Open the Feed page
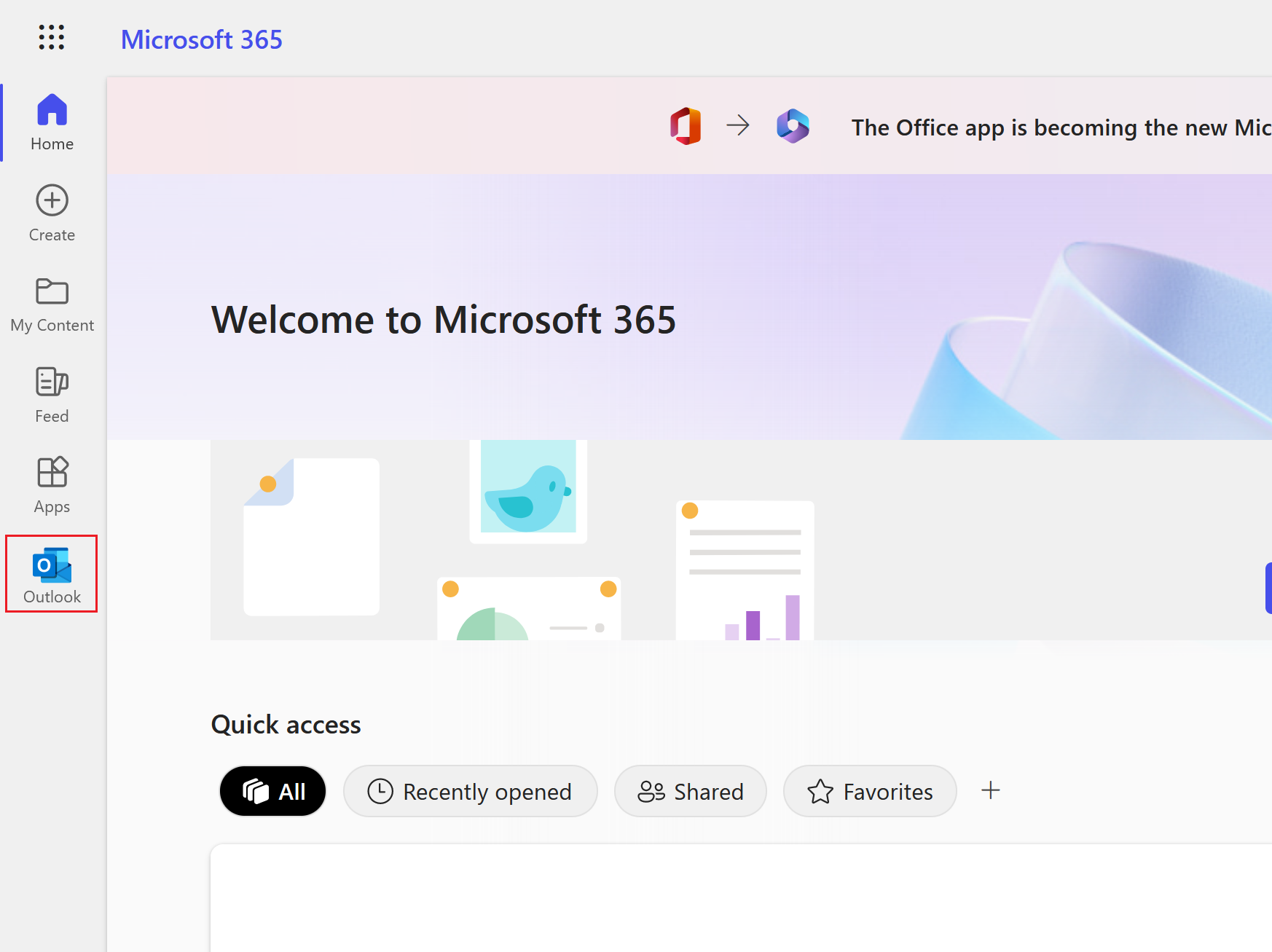1272x952 pixels. pos(52,395)
